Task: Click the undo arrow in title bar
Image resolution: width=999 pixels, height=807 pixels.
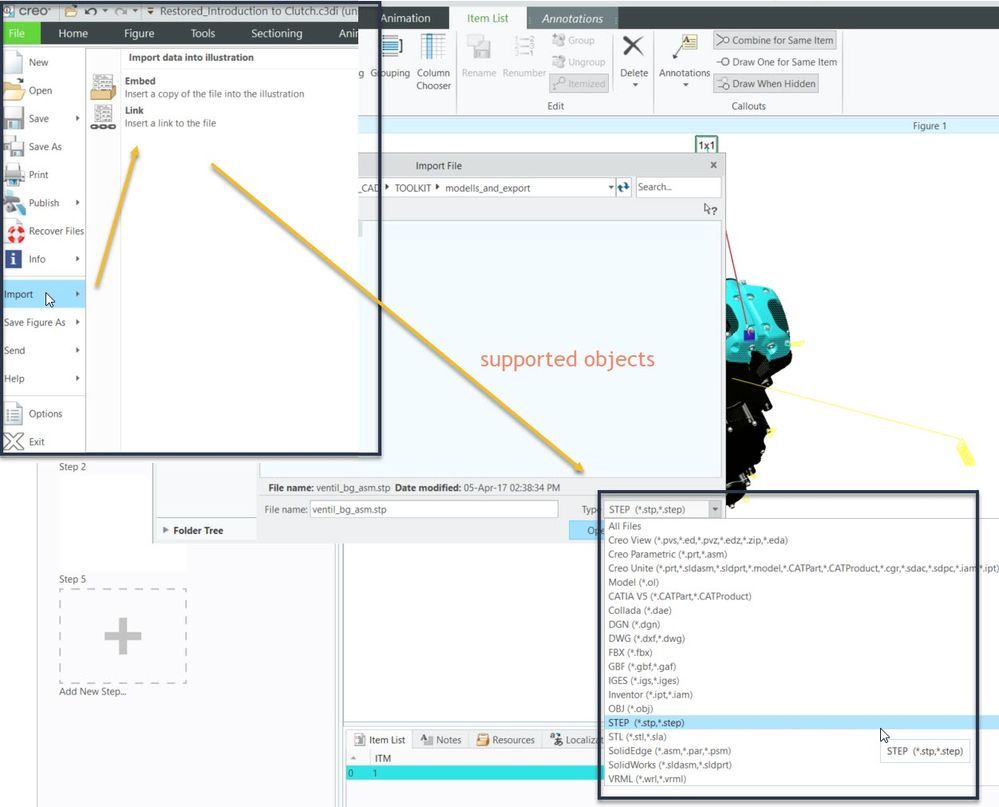Action: tap(90, 11)
